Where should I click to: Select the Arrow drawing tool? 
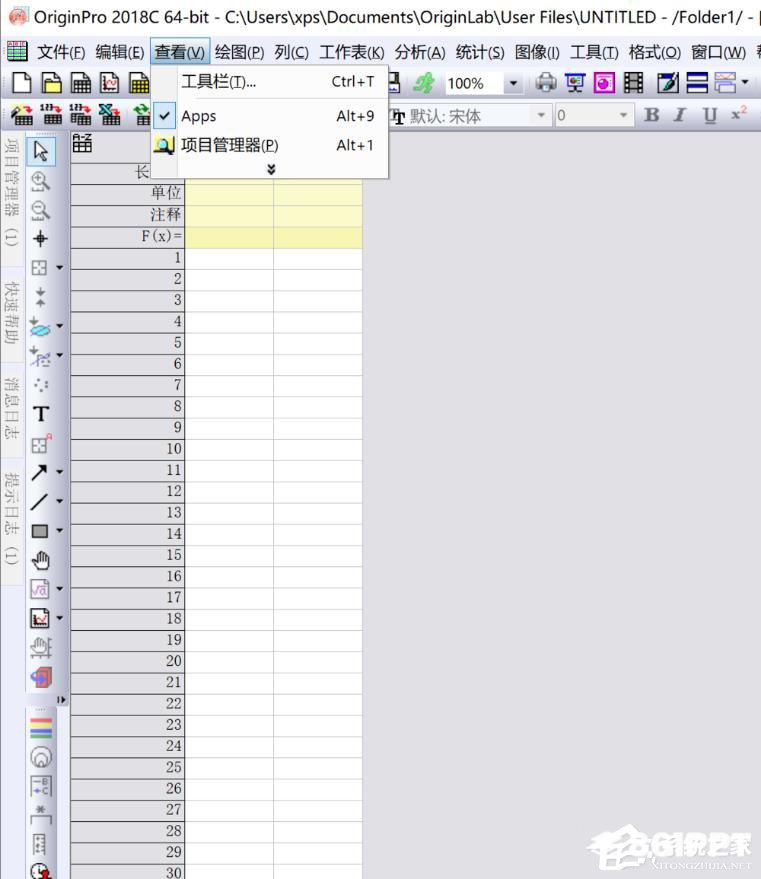39,473
